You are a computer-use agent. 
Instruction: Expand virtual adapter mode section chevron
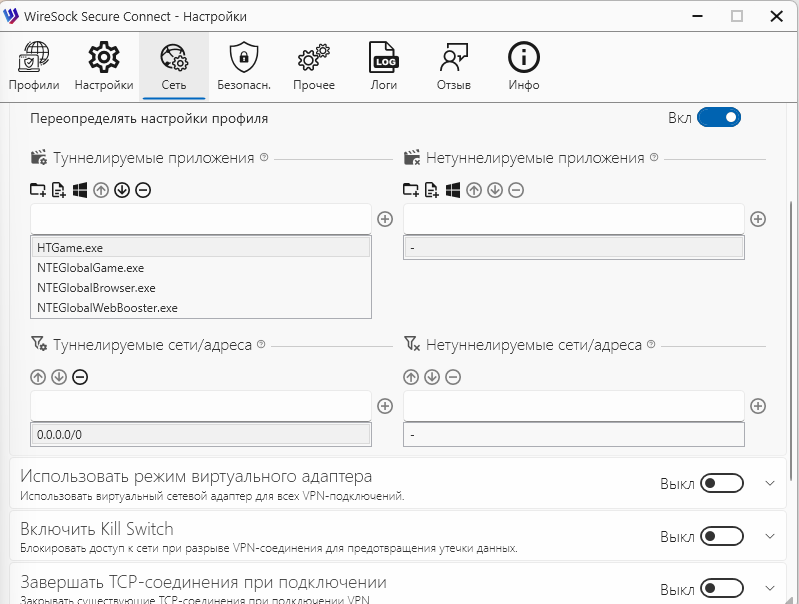pos(770,483)
